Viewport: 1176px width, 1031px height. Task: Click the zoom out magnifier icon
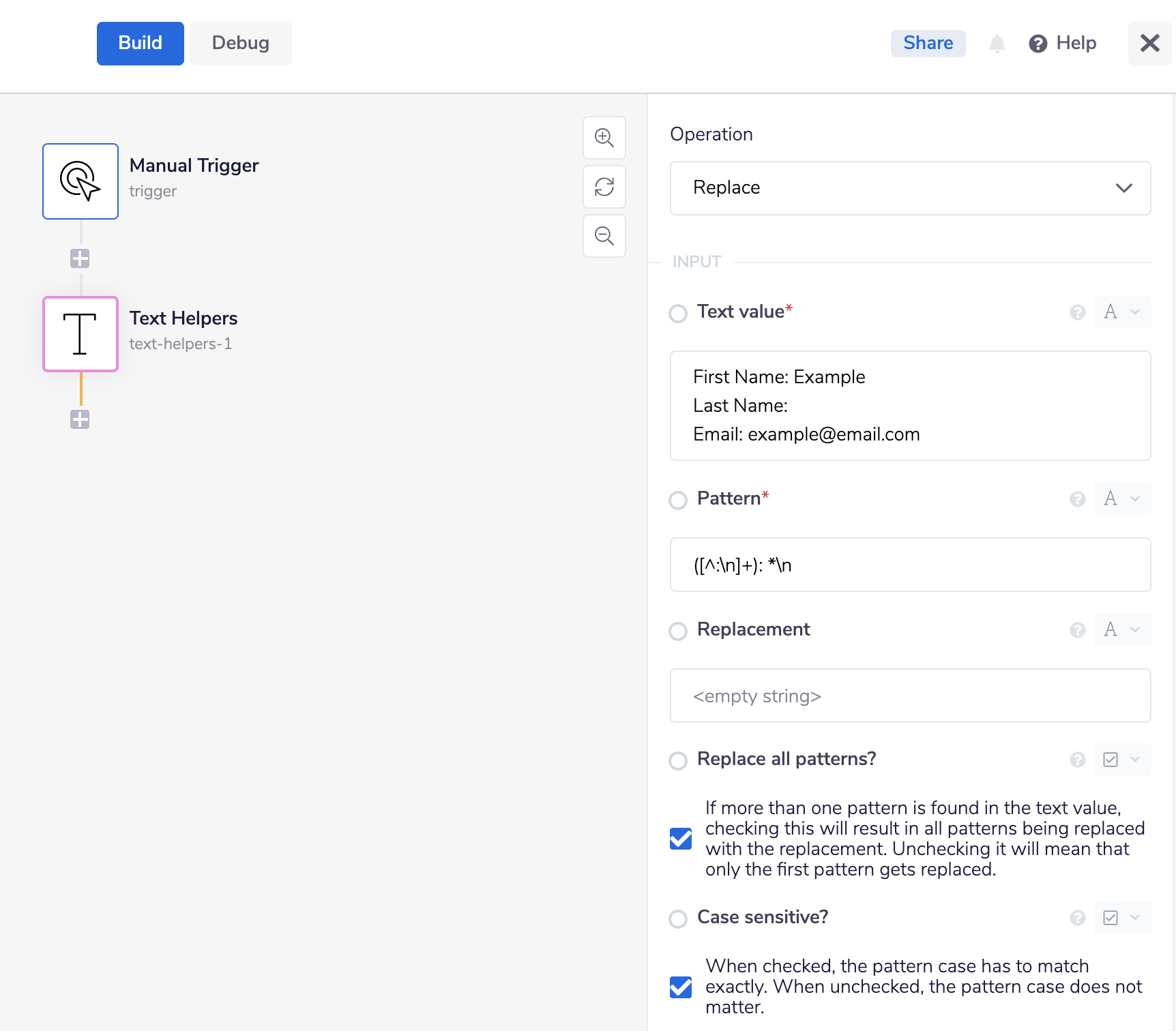(x=604, y=236)
